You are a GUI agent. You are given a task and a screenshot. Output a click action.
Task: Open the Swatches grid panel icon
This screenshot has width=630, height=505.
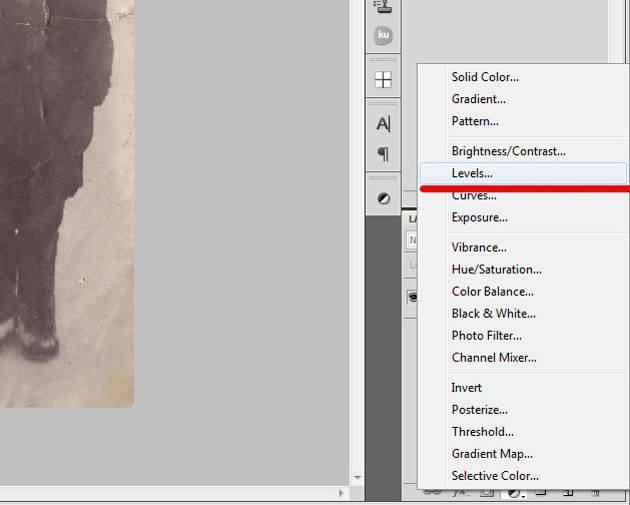point(383,80)
